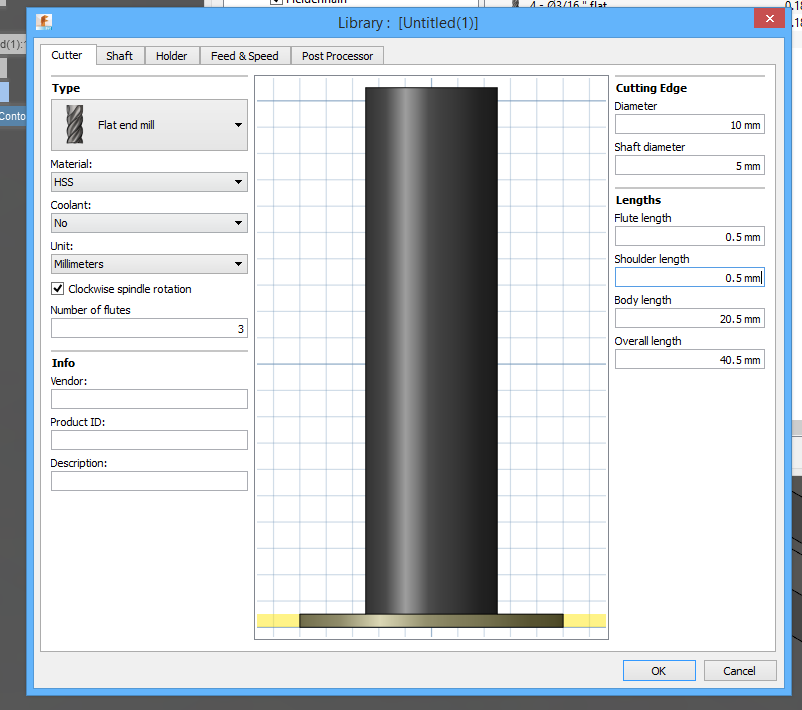This screenshot has height=710, width=802.
Task: Click the tool preview image
Action: click(430, 350)
